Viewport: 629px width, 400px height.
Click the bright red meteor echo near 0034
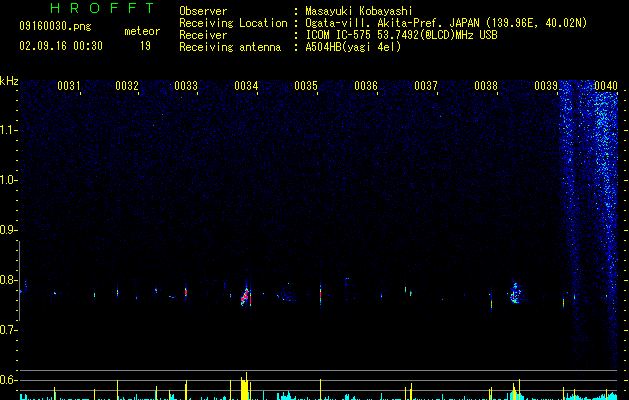tap(245, 297)
